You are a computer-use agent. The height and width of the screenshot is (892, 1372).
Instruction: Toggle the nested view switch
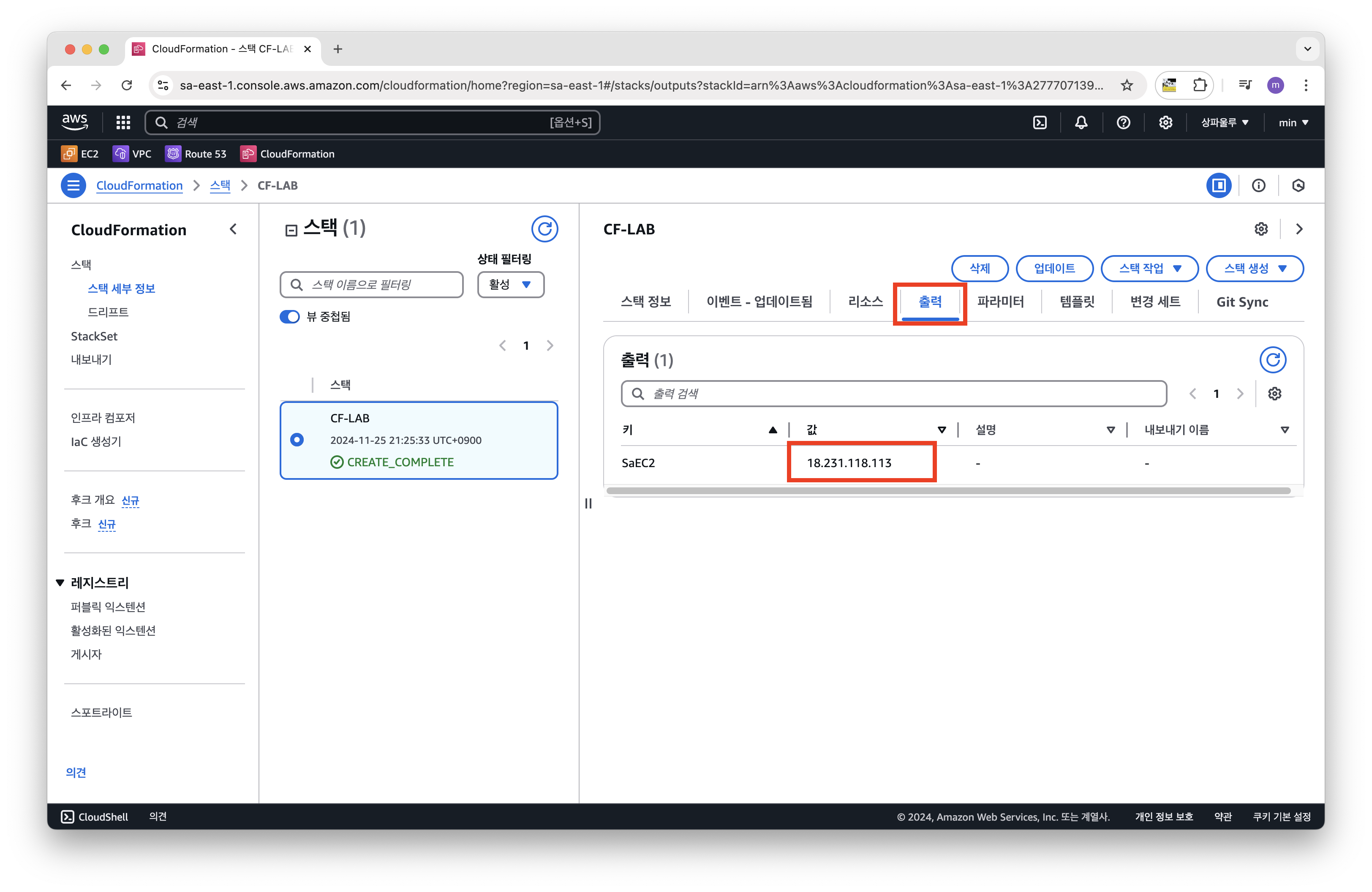[x=289, y=316]
